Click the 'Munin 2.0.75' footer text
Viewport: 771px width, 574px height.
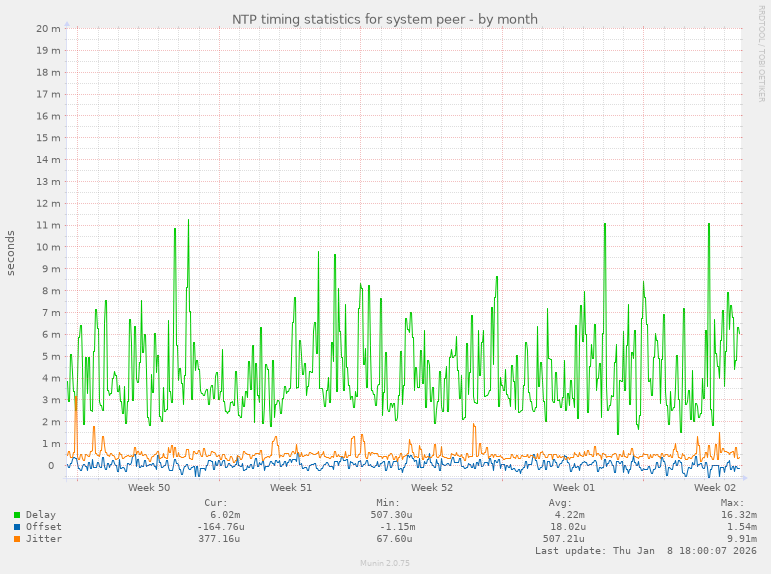point(385,563)
